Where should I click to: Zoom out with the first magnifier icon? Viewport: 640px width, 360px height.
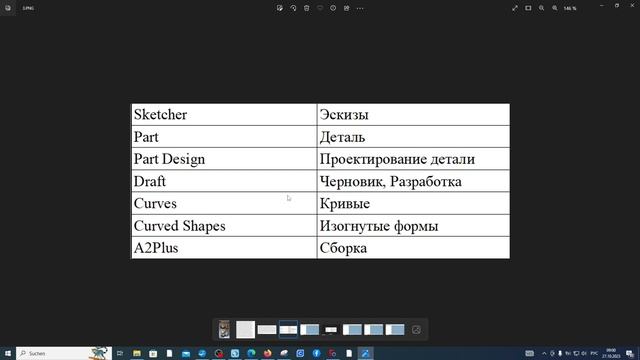[x=542, y=8]
